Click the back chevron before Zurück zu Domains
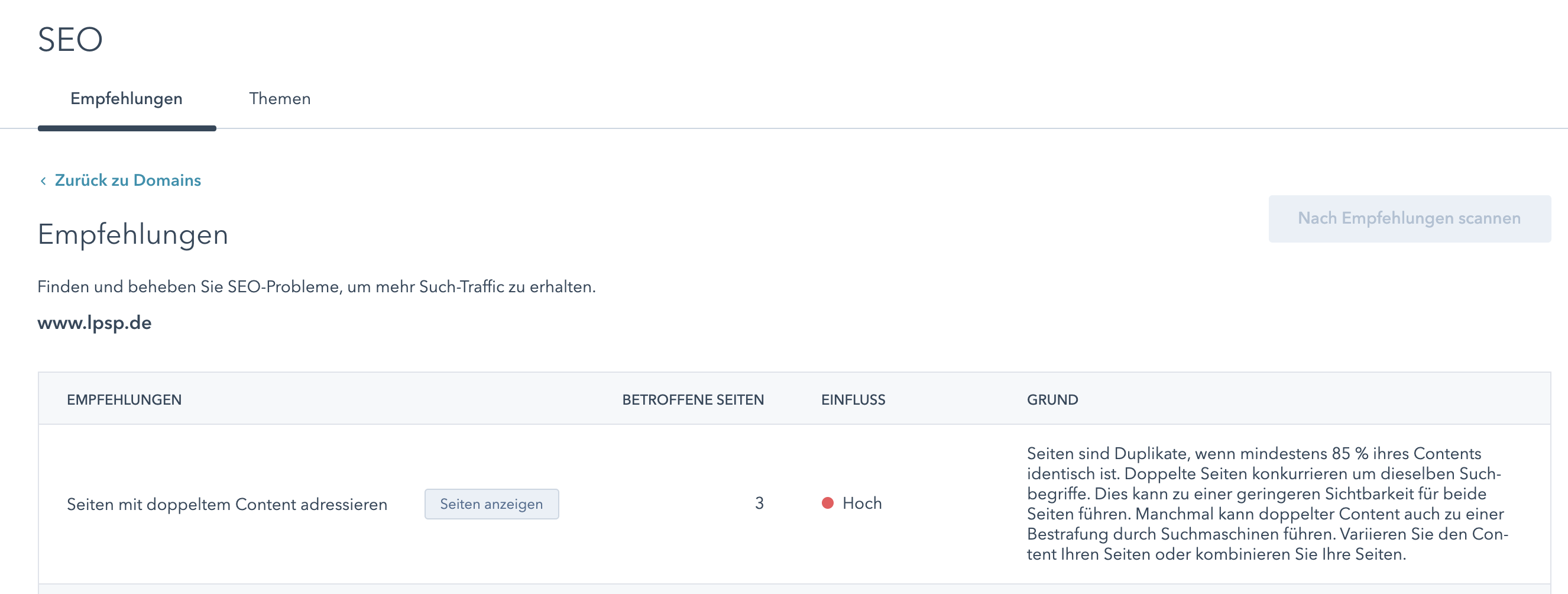This screenshot has width=1568, height=594. click(43, 181)
